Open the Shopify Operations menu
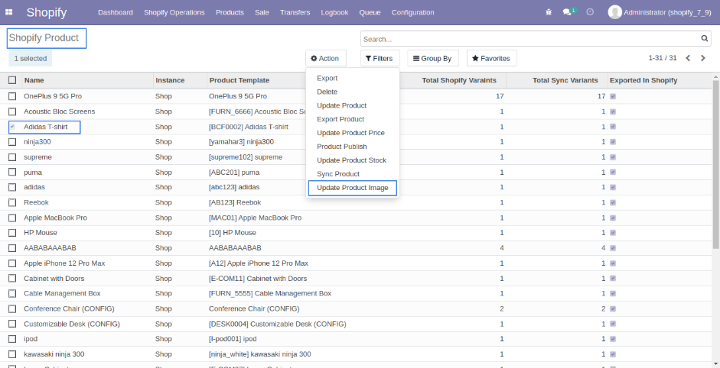The image size is (720, 368). (x=174, y=12)
